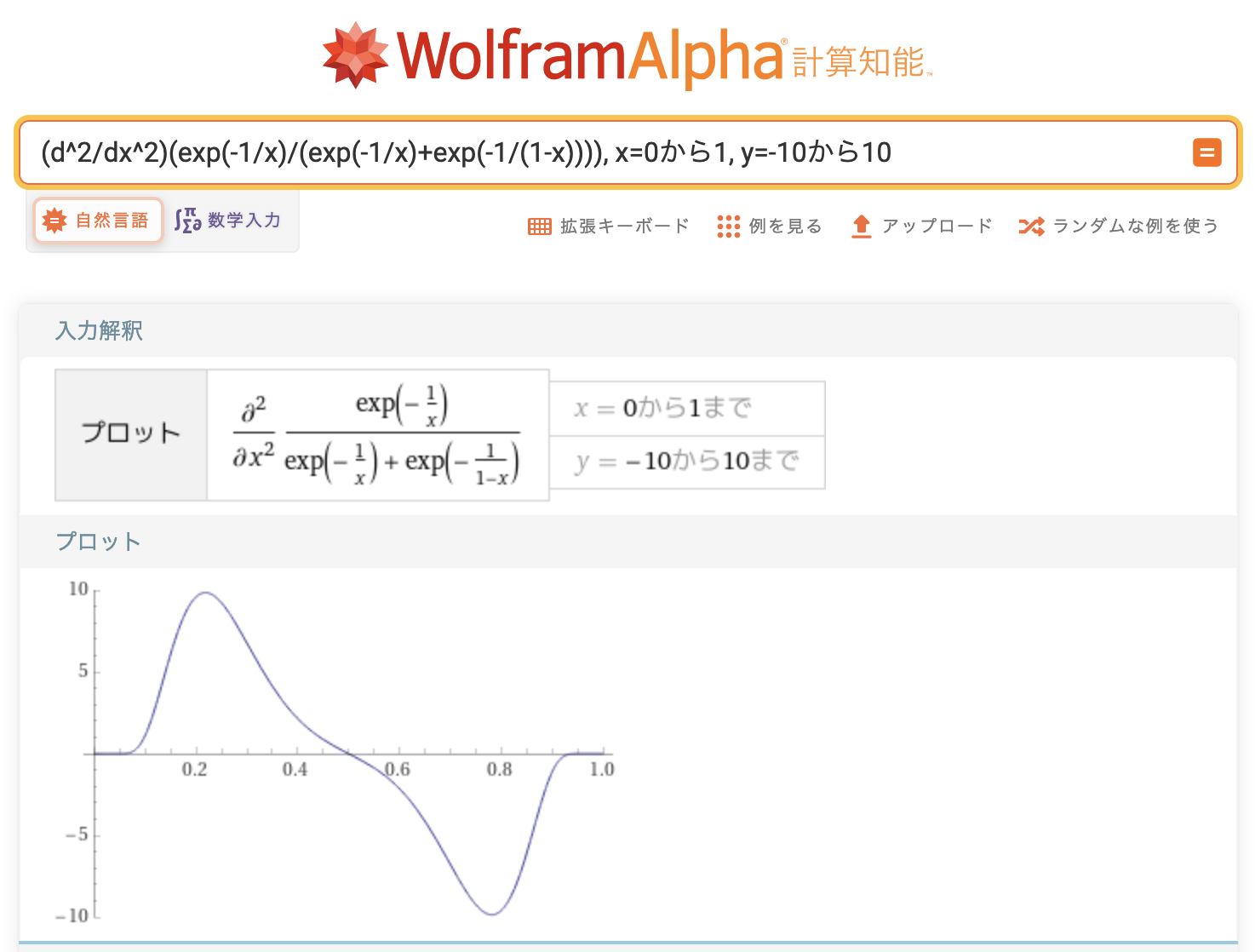Switch to 数学入力 input mode
The image size is (1255, 952).
tap(227, 221)
